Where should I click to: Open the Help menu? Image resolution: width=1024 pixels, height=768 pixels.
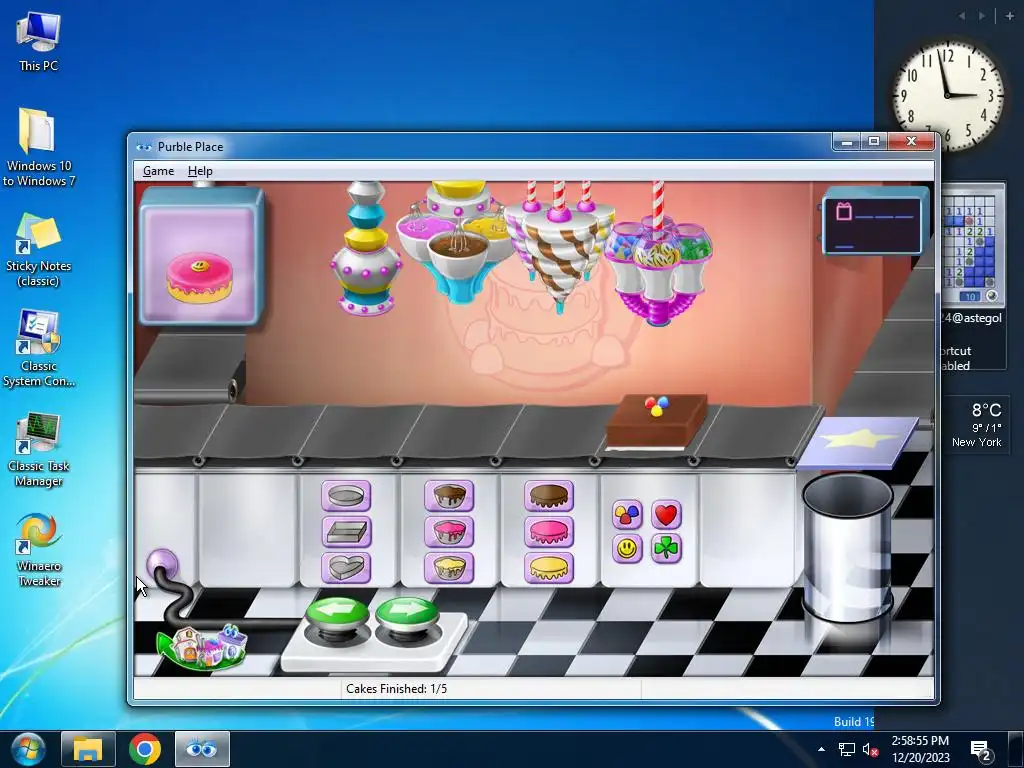click(200, 171)
